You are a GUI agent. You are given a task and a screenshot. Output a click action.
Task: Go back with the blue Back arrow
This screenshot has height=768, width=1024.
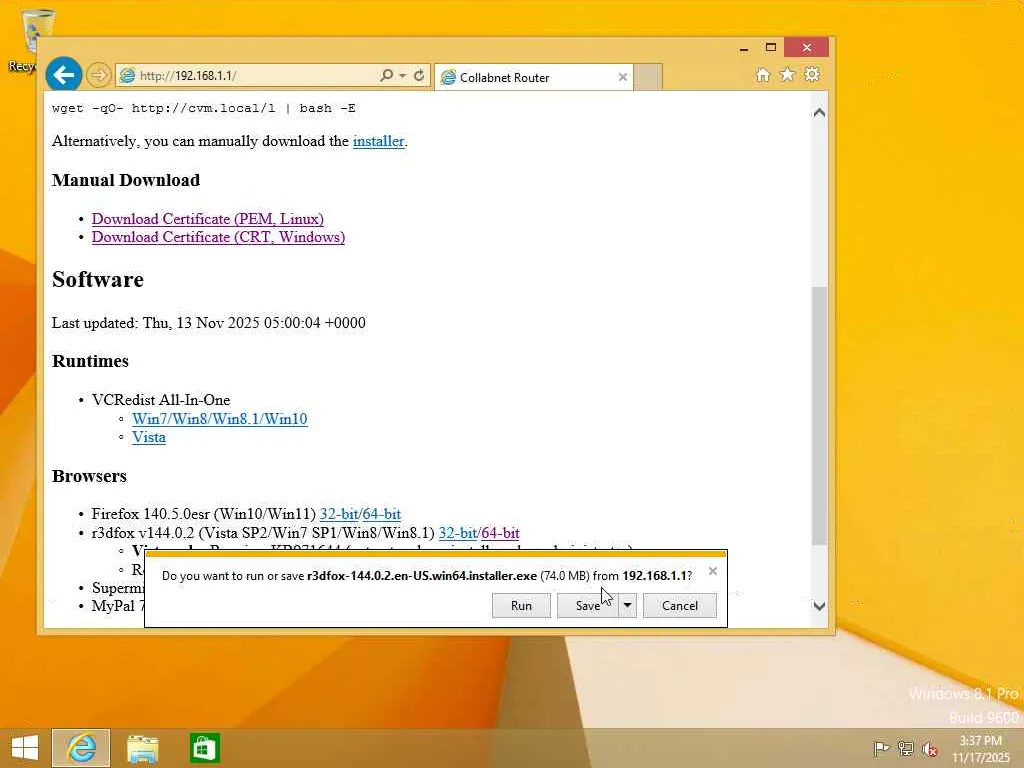click(x=63, y=75)
